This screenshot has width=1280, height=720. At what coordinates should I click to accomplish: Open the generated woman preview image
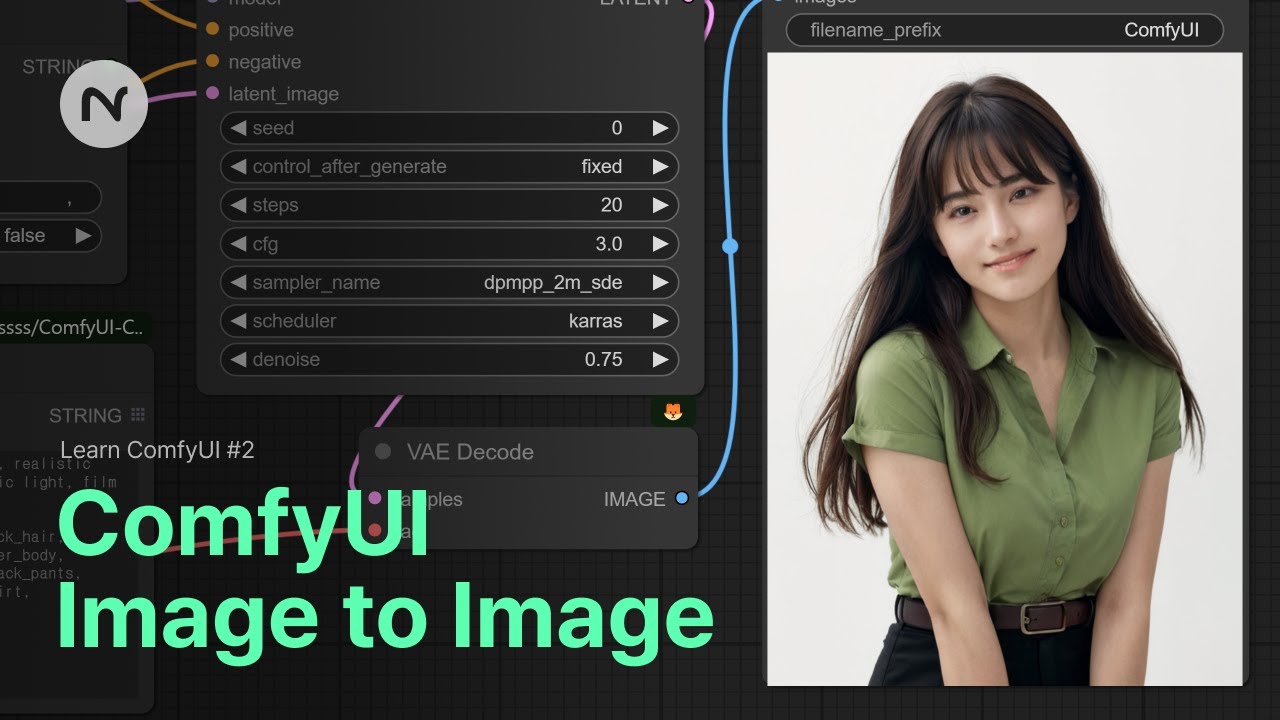tap(1005, 369)
